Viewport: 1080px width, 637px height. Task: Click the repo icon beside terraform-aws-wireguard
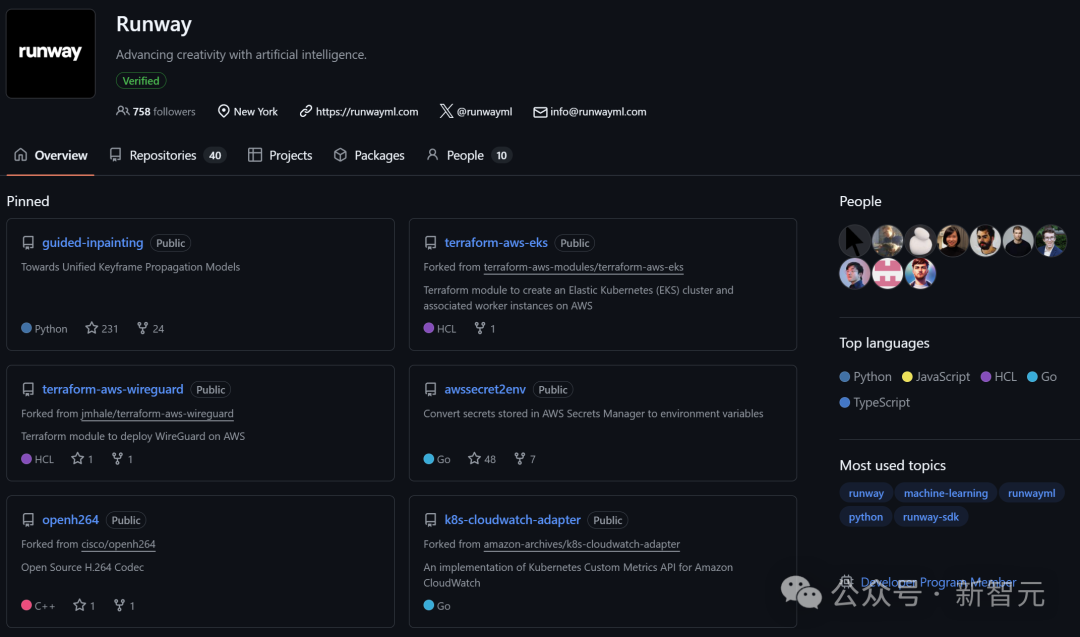(28, 389)
